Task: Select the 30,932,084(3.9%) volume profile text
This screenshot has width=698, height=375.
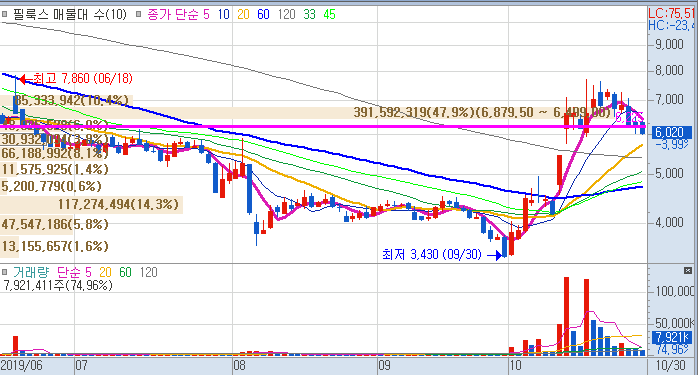Action: (54, 139)
